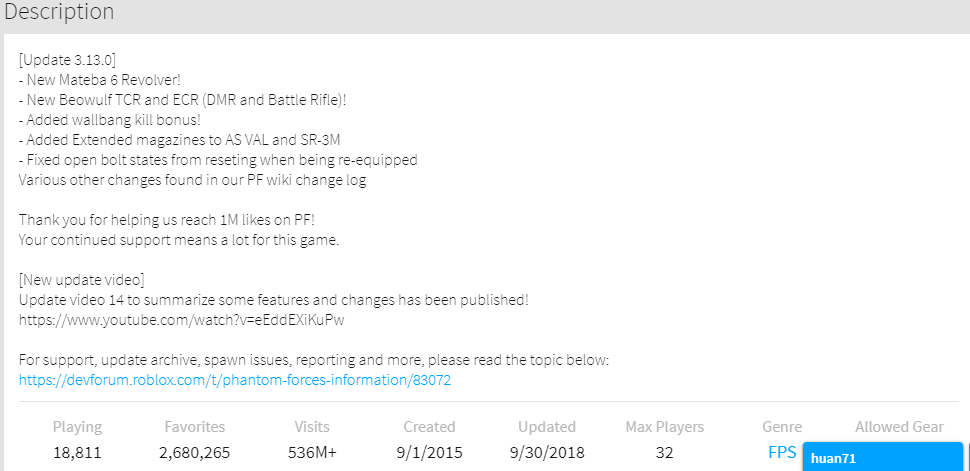
Task: Click the Created date 9/1/2015
Action: tap(429, 453)
